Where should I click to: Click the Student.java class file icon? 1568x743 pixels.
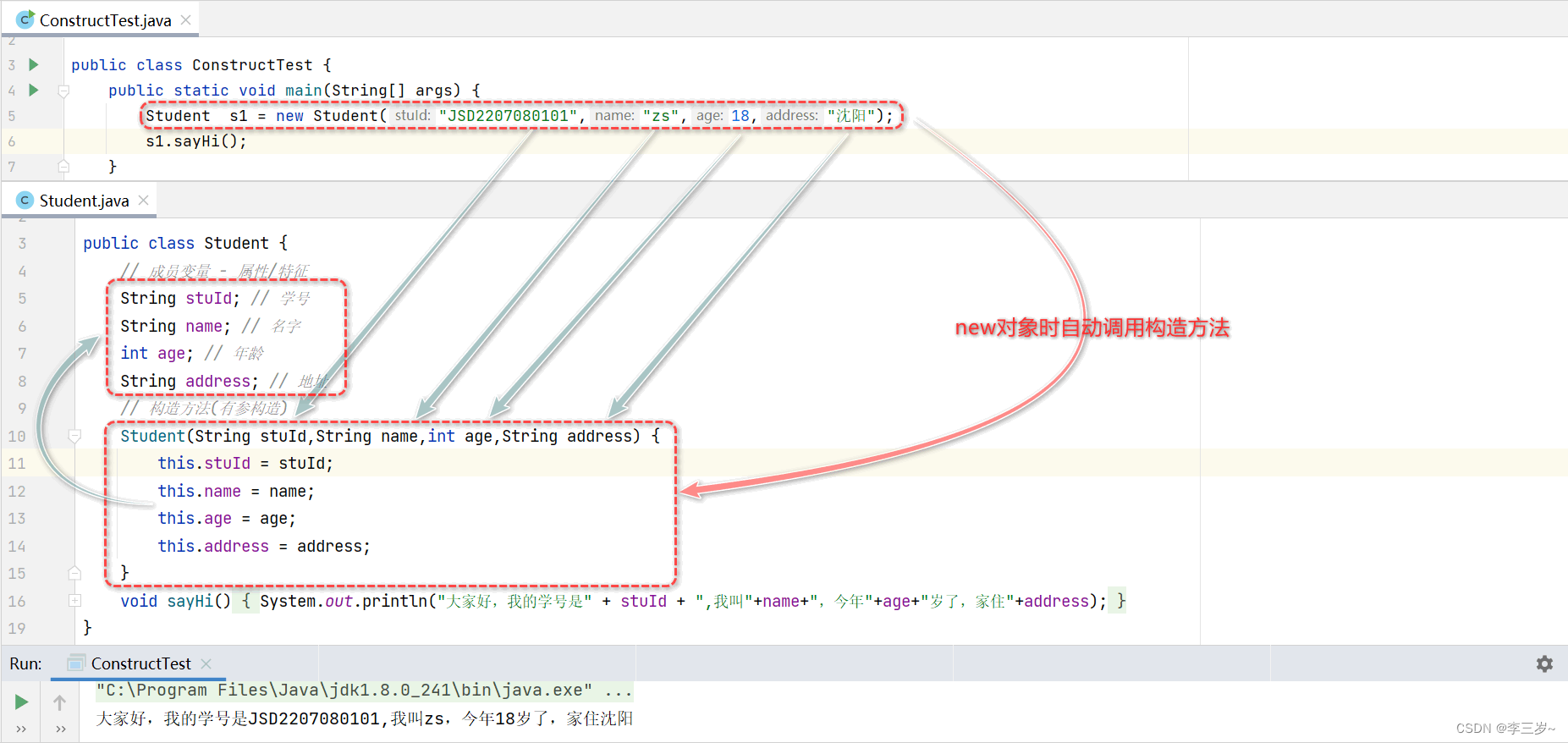point(25,200)
